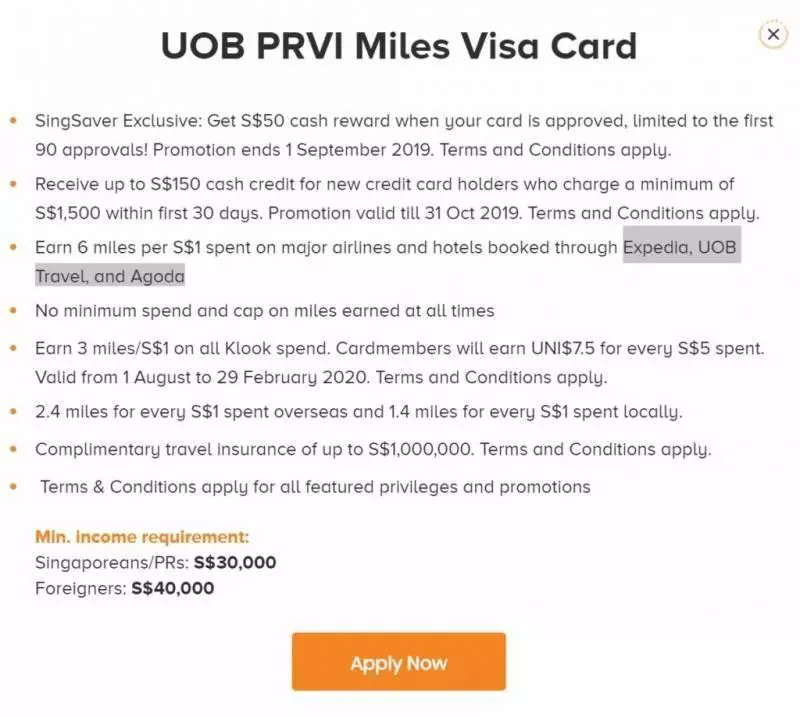Select the UOB PRVI Miles Visa Card heading

pos(399,46)
